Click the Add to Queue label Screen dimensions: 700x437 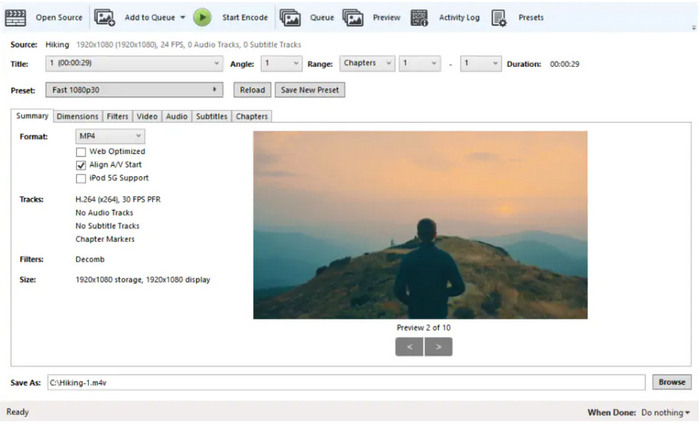150,17
